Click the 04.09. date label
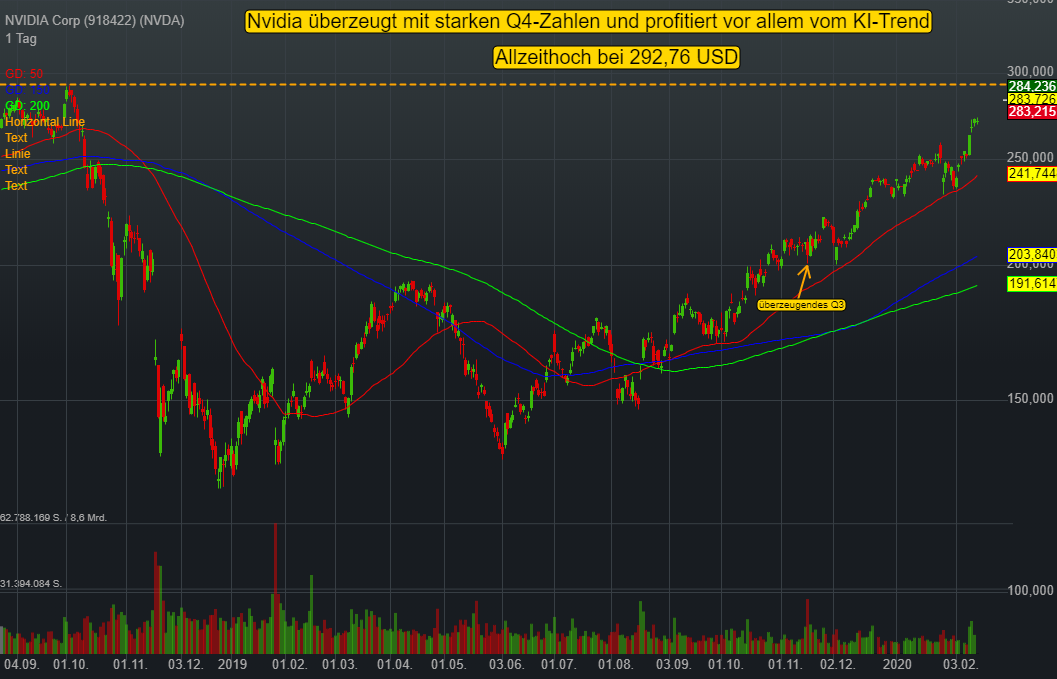This screenshot has height=679, width=1057. pyautogui.click(x=22, y=664)
